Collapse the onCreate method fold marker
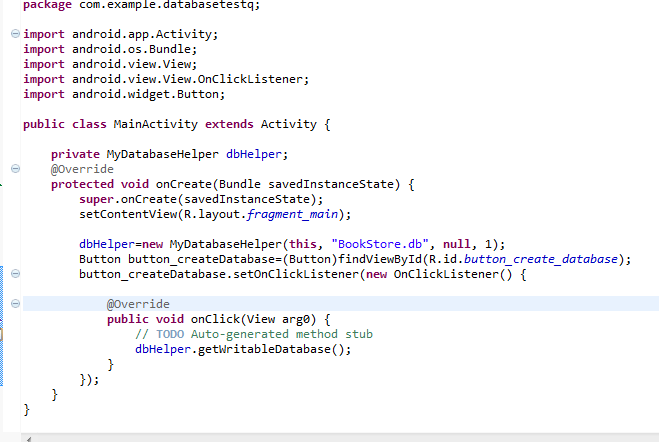659x442 pixels. point(15,169)
